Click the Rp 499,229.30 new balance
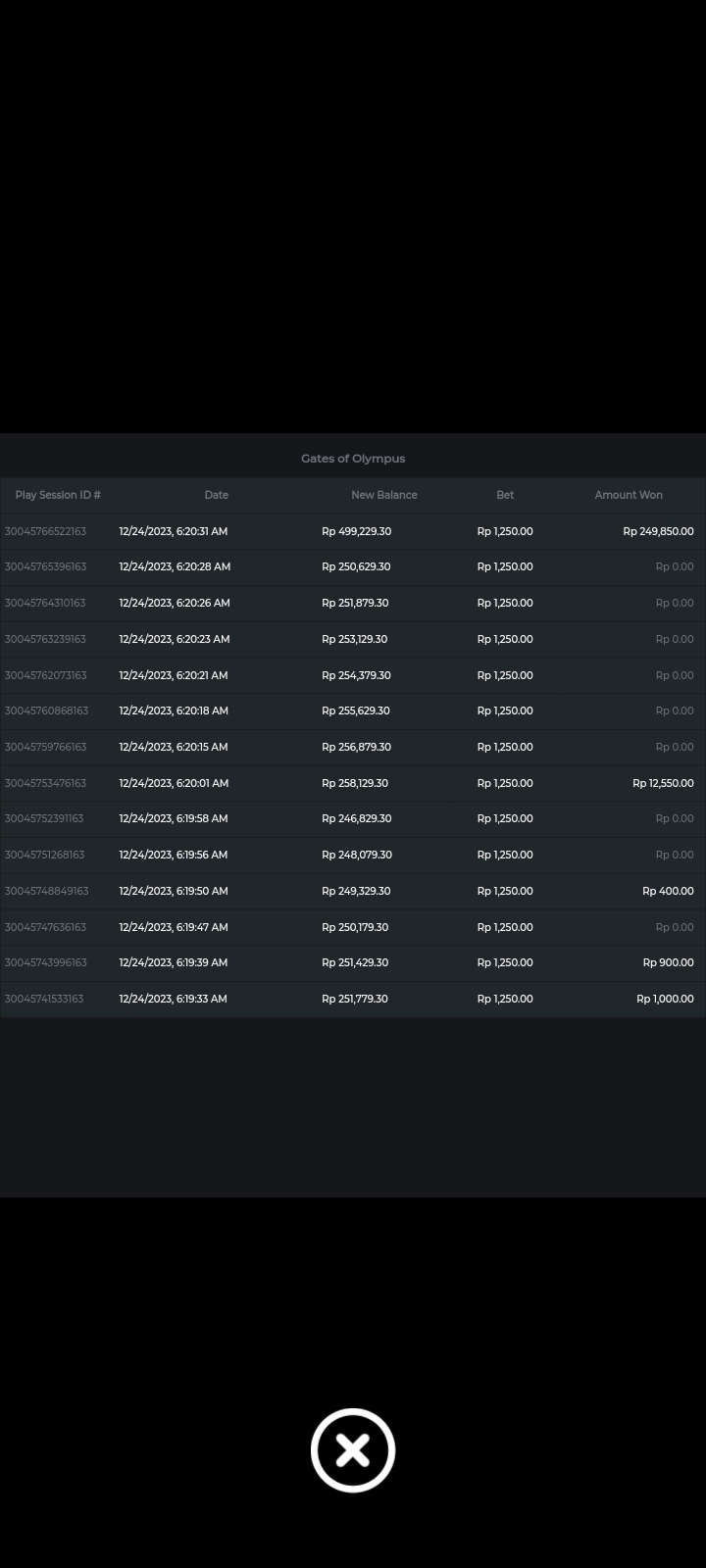The image size is (706, 1568). click(356, 531)
